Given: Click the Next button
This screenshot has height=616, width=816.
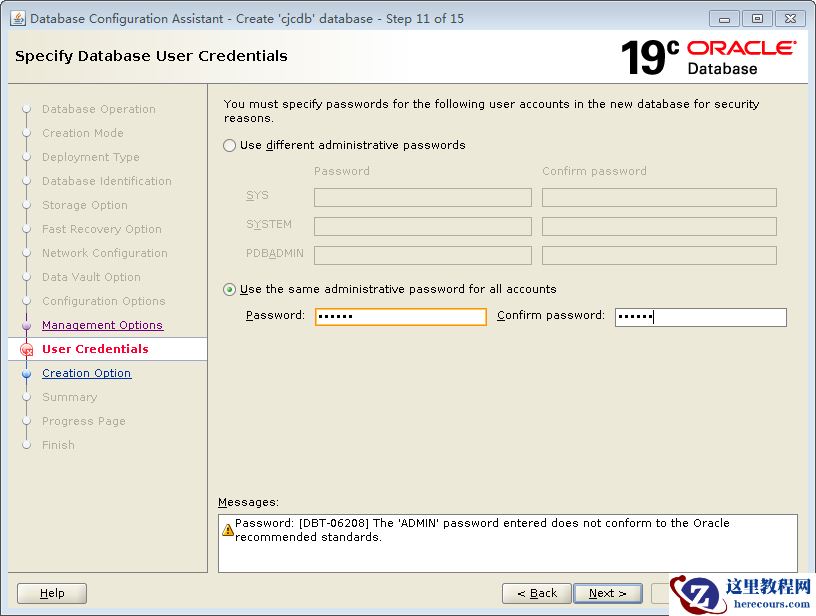Looking at the screenshot, I should (x=607, y=593).
